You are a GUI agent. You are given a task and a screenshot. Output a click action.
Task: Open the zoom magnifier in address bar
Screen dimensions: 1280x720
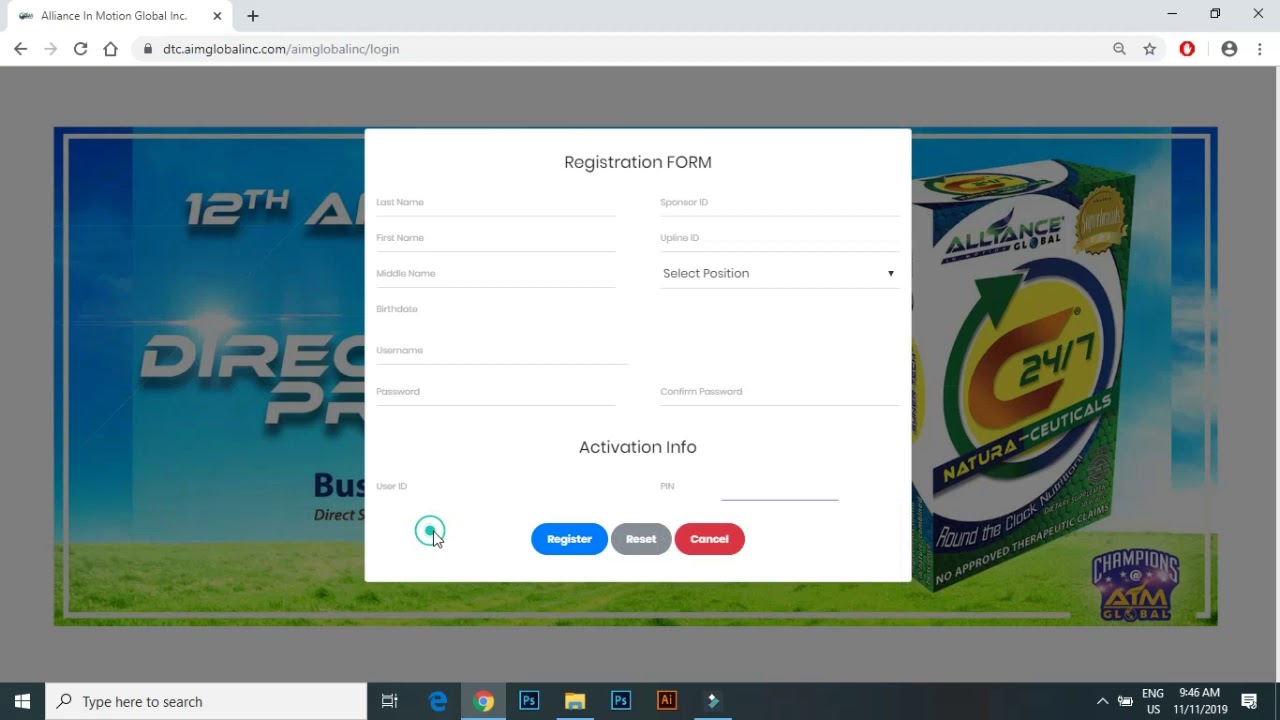point(1119,49)
